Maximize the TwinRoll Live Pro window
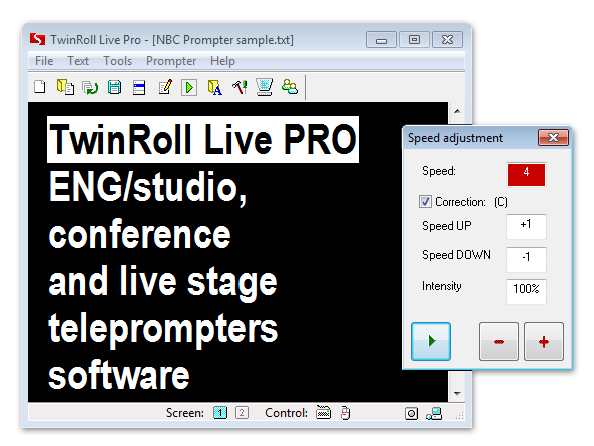Viewport: 594px width, 446px height. 414,40
